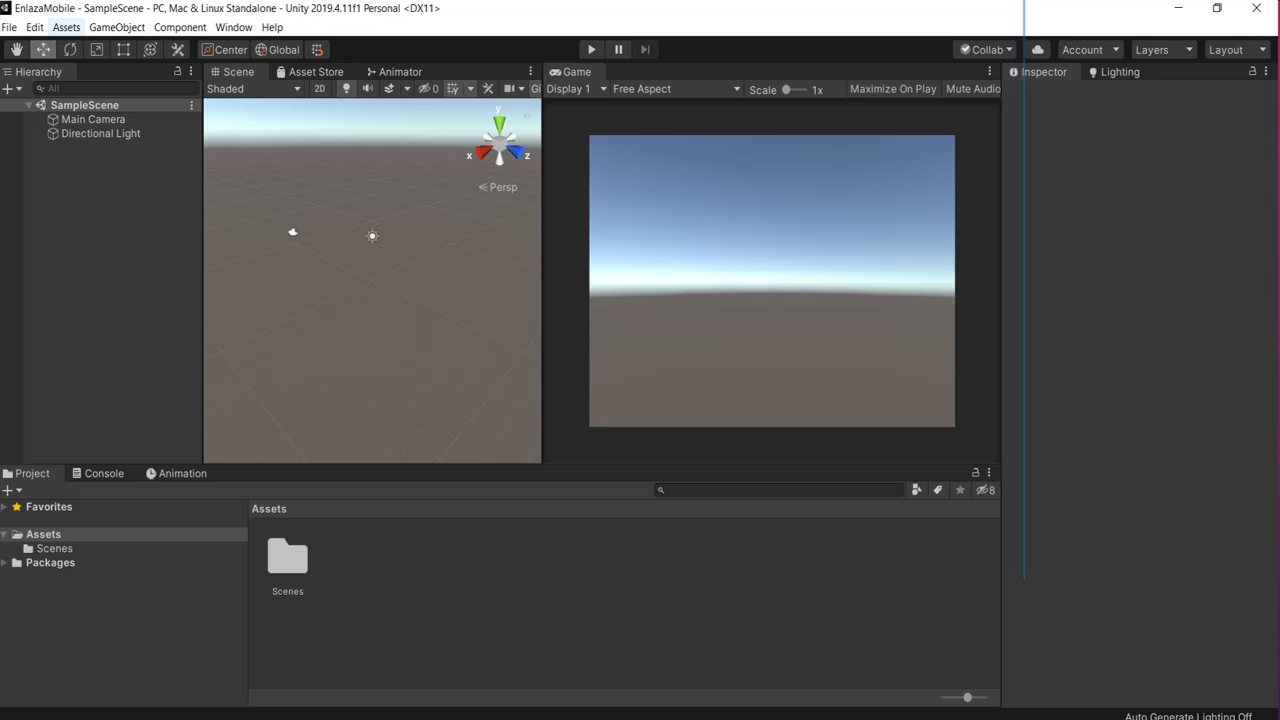This screenshot has width=1280, height=720.
Task: Toggle scene grid visibility icon
Action: point(453,89)
